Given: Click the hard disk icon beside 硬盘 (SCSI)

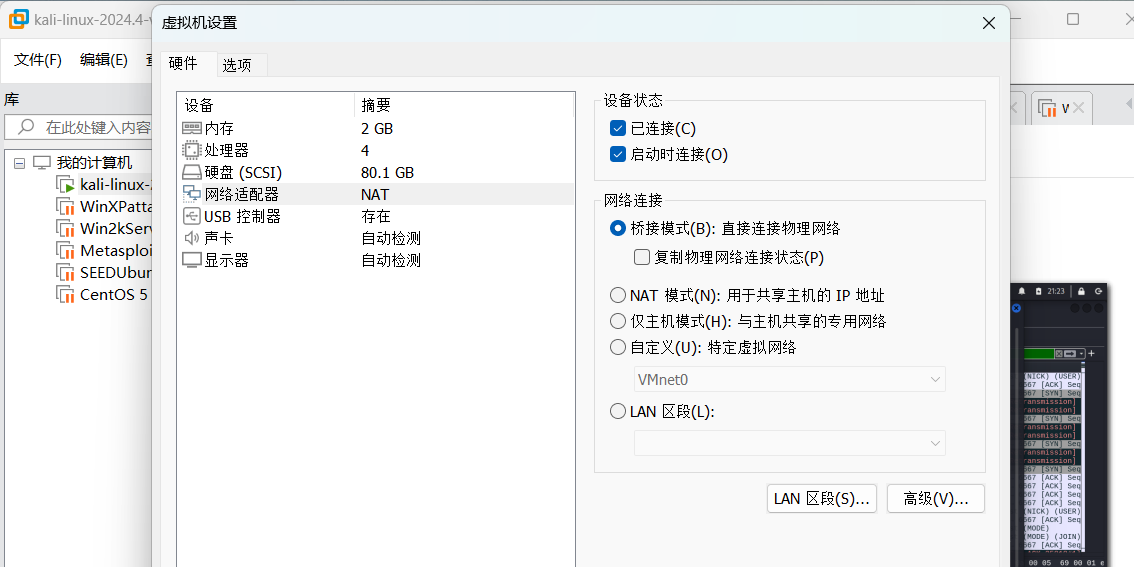Looking at the screenshot, I should (x=192, y=172).
